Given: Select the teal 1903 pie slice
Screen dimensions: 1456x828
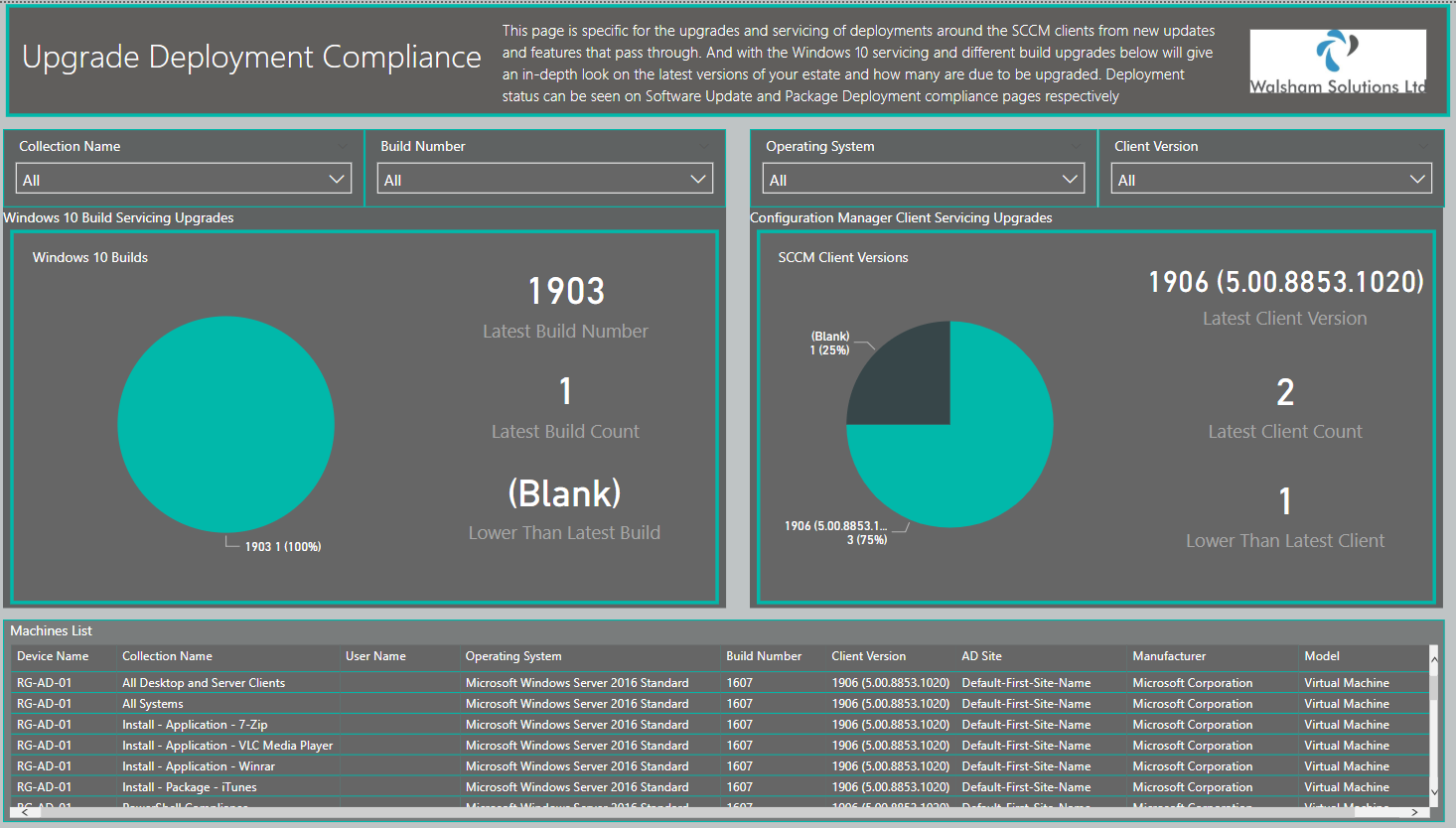Looking at the screenshot, I should click(x=225, y=424).
